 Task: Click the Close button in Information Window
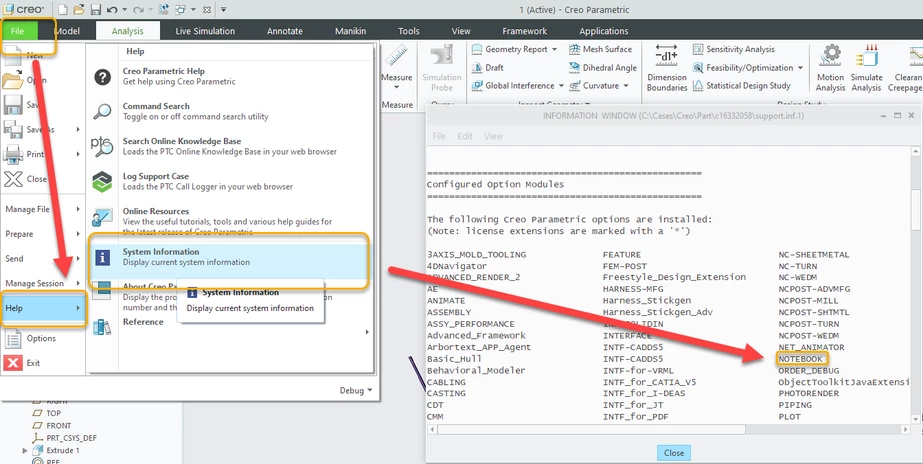pyautogui.click(x=674, y=453)
